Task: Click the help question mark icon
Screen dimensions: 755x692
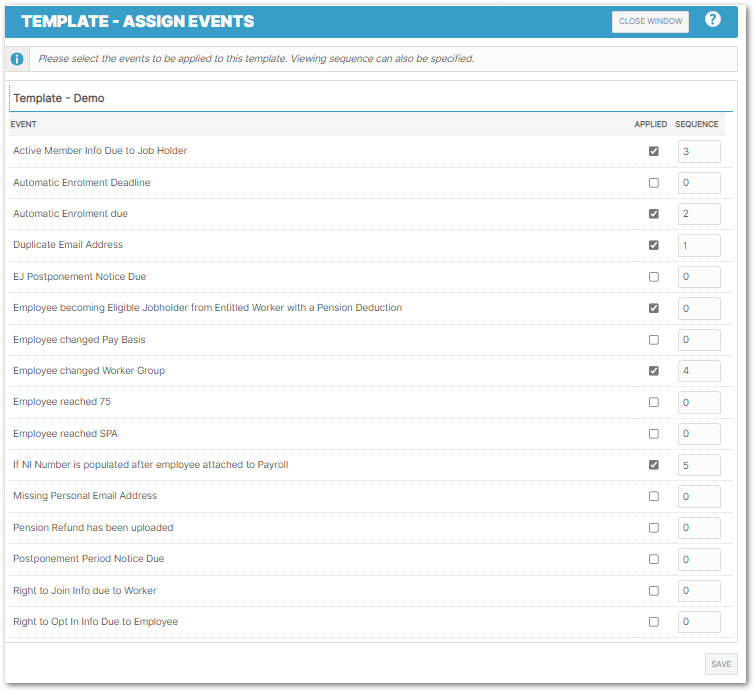Action: point(713,20)
